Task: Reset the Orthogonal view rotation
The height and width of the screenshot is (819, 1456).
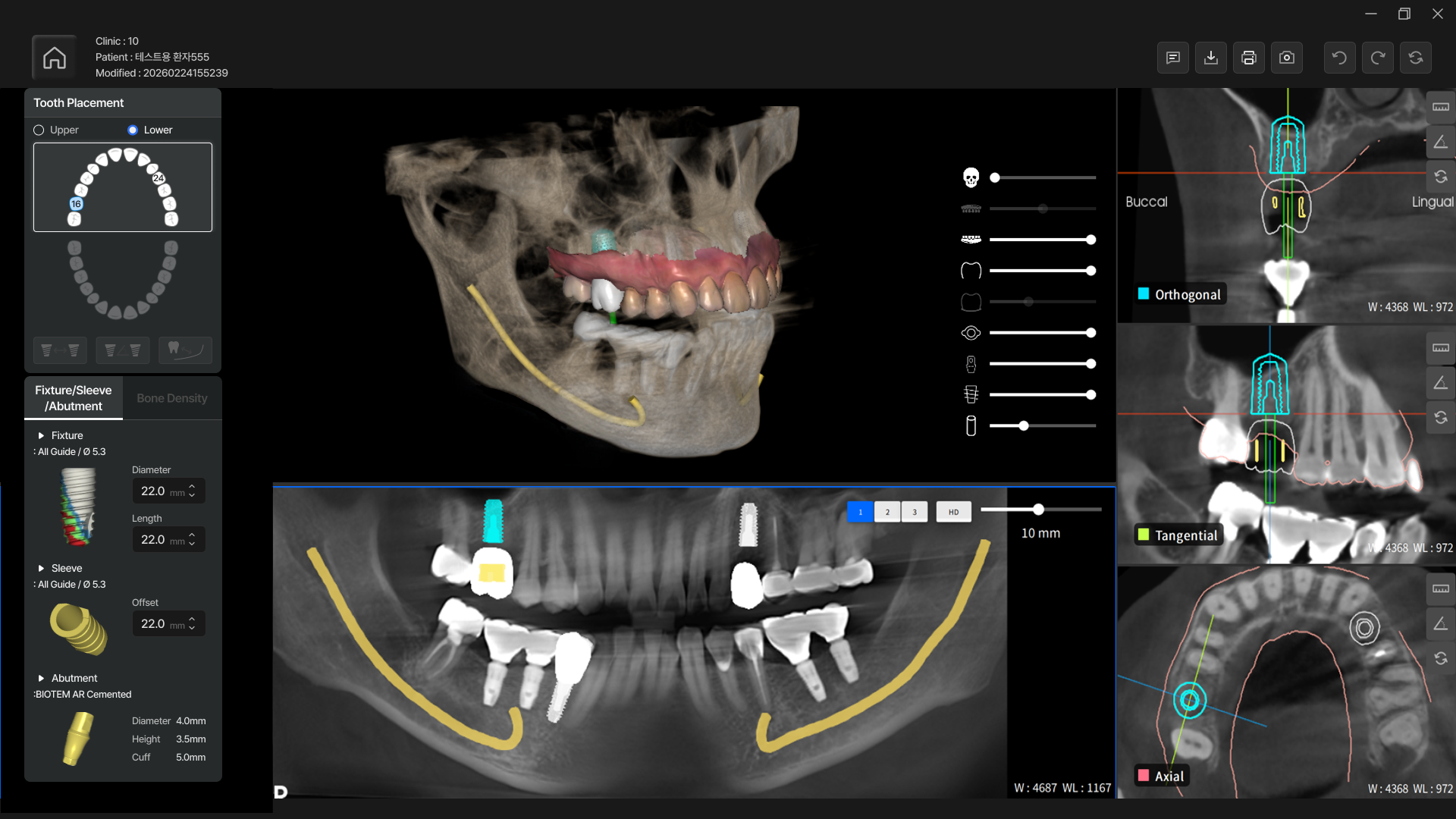Action: click(1441, 177)
